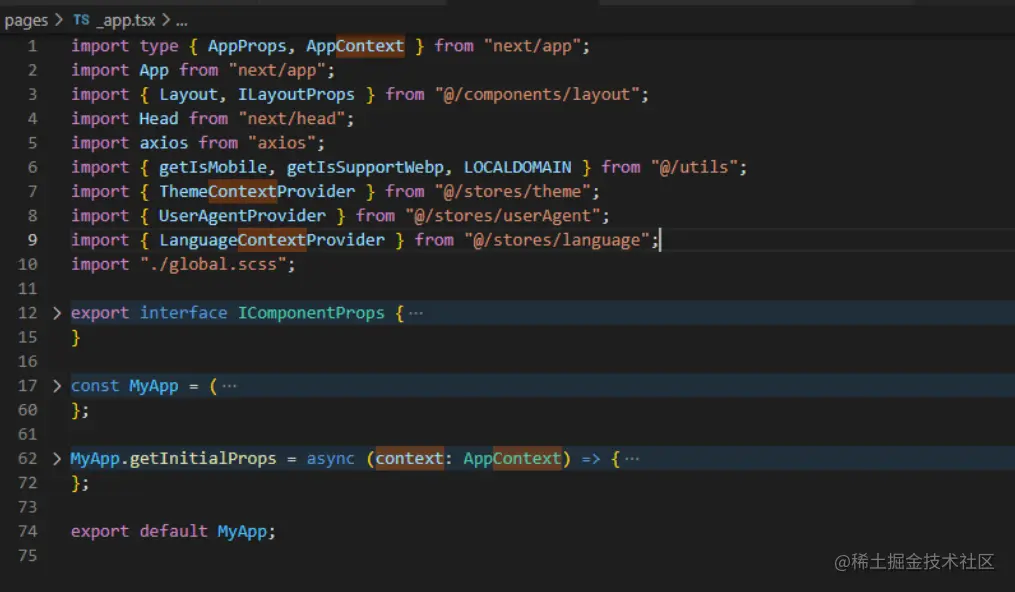Click the Head identifier on line 4
This screenshot has height=592, width=1015.
[x=159, y=118]
